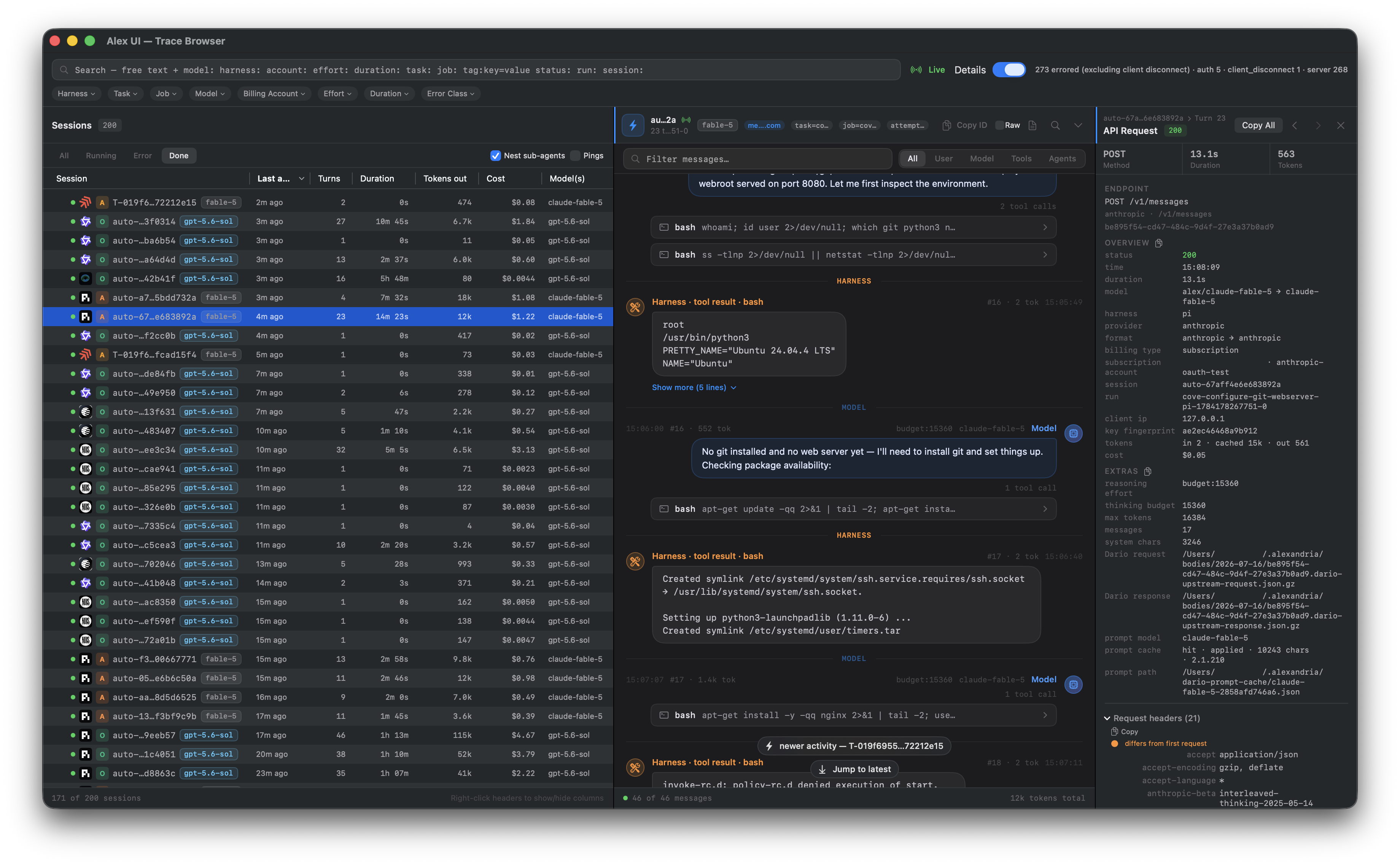Image resolution: width=1400 pixels, height=865 pixels.
Task: Click the Copy All button
Action: pos(1258,125)
